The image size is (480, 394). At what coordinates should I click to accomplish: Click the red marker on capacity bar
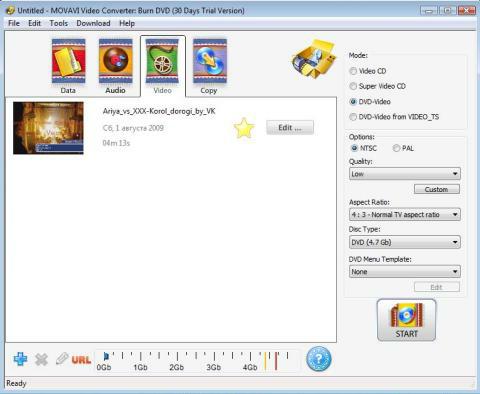(x=276, y=361)
